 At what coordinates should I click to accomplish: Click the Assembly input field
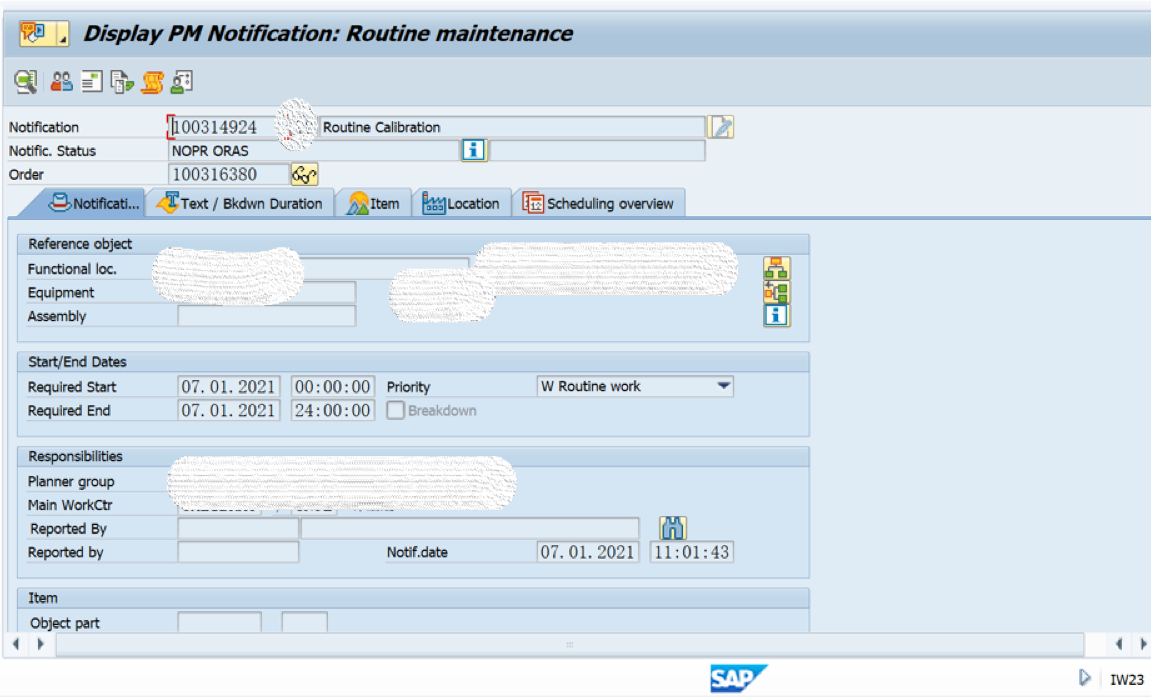pos(266,315)
